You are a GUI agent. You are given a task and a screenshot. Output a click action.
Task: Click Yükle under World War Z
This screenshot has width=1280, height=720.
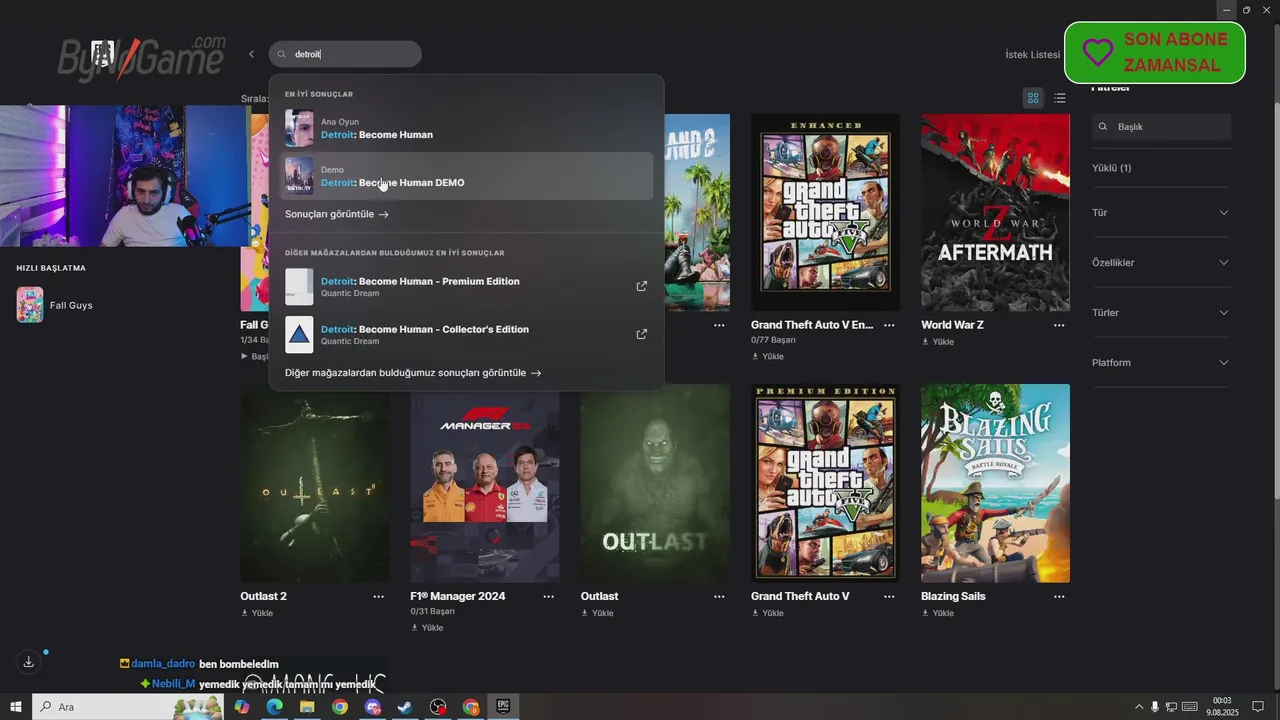[937, 342]
